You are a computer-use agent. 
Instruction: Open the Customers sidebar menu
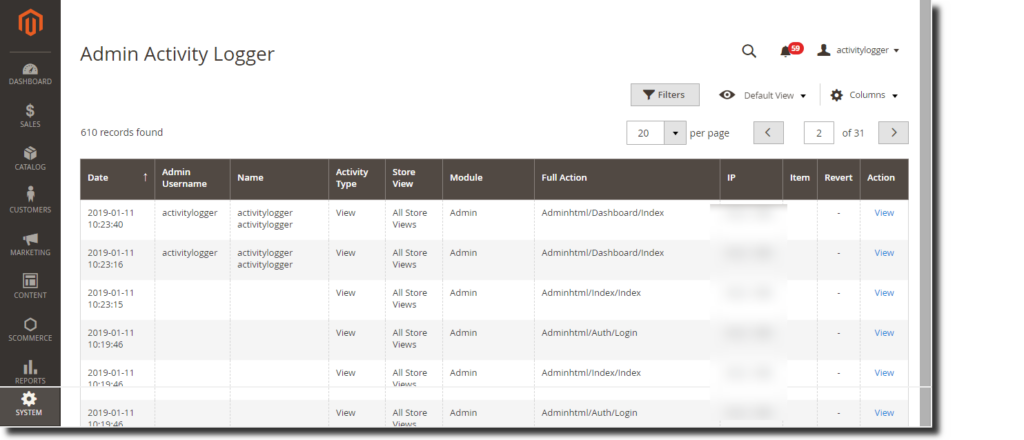(x=30, y=201)
